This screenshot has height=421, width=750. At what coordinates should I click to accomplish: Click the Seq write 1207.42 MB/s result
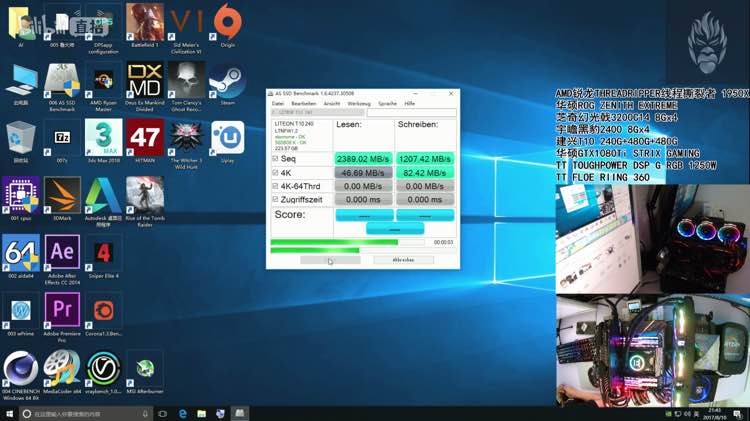tap(425, 159)
